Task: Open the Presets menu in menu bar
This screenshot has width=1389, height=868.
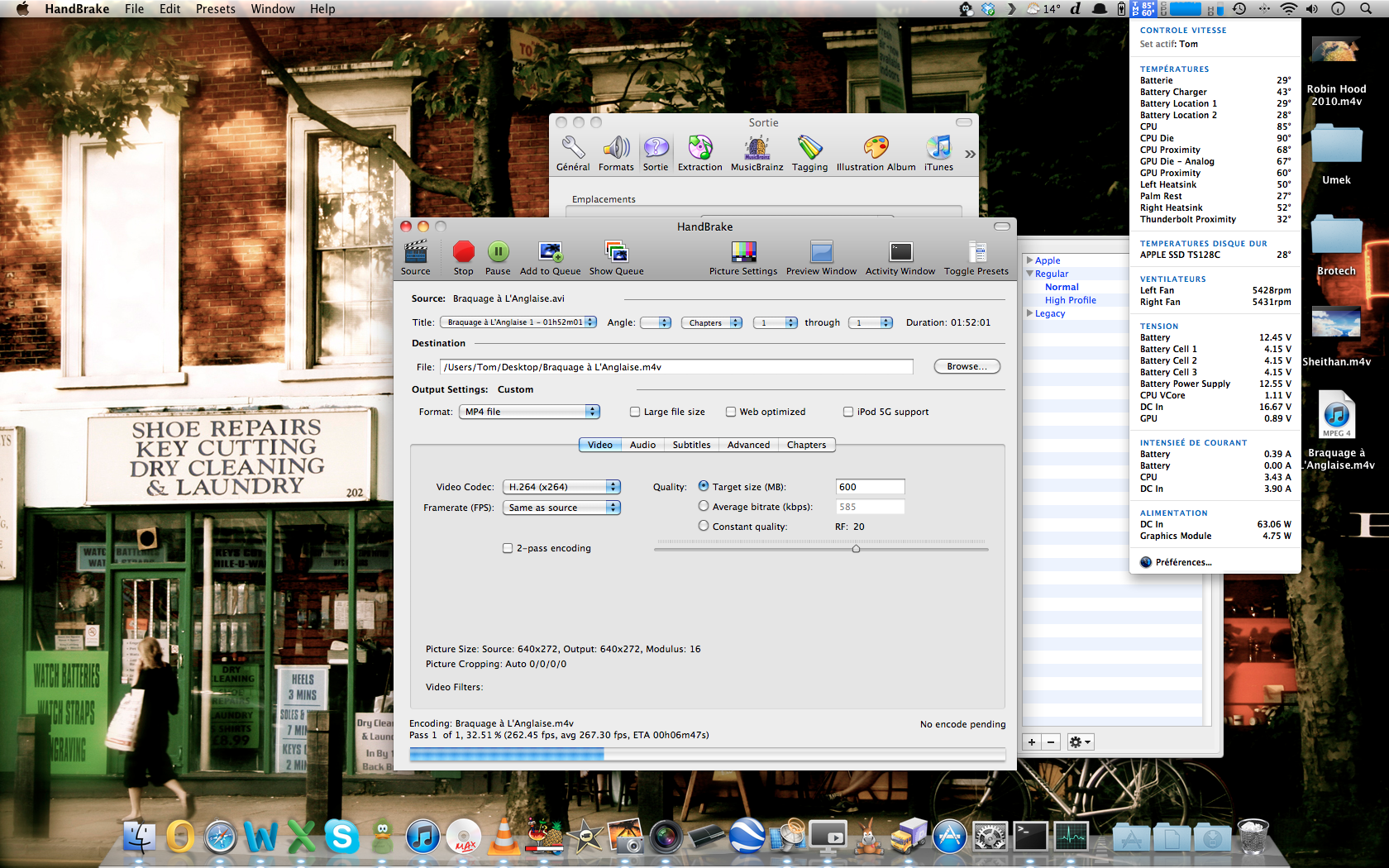Action: [215, 9]
